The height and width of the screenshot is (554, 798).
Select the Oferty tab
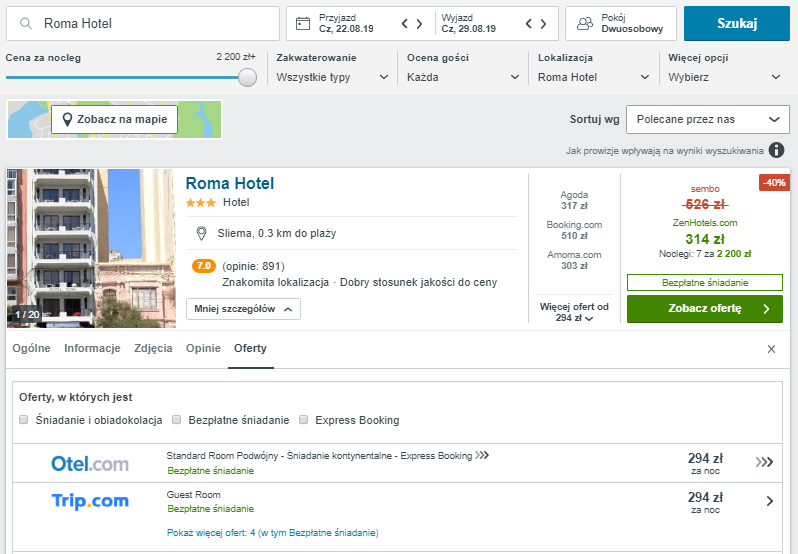click(250, 348)
